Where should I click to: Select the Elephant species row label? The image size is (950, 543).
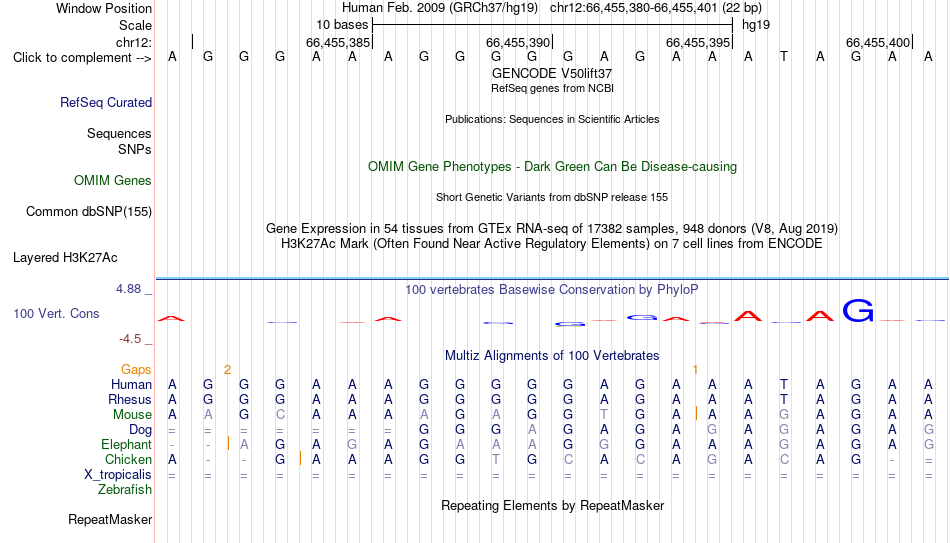(x=127, y=444)
